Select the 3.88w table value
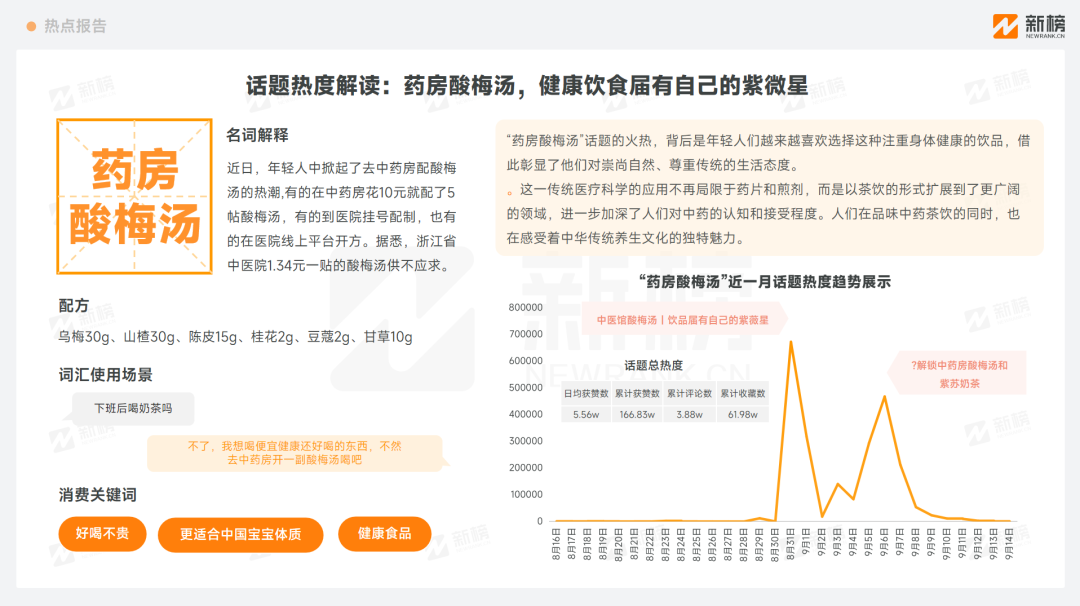The height and width of the screenshot is (606, 1080). point(689,415)
